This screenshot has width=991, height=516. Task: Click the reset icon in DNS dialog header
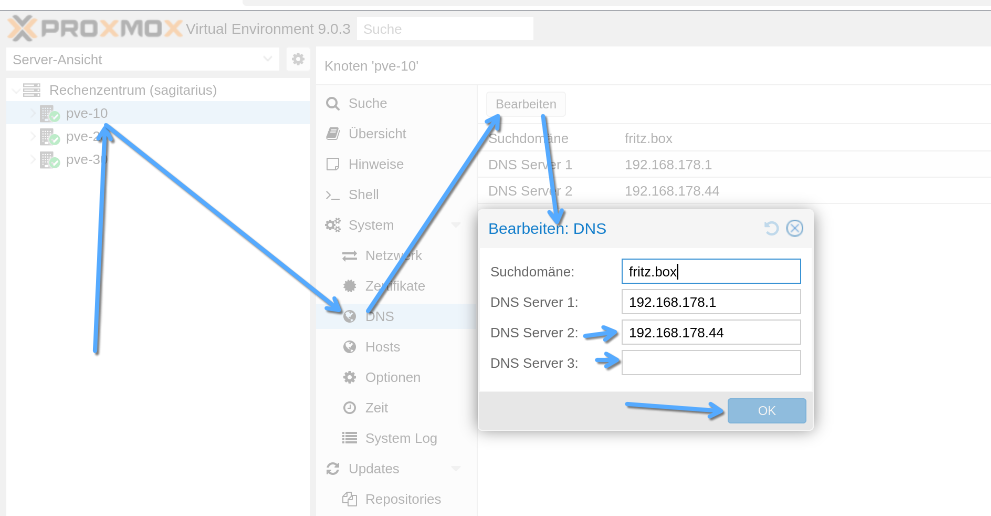771,228
